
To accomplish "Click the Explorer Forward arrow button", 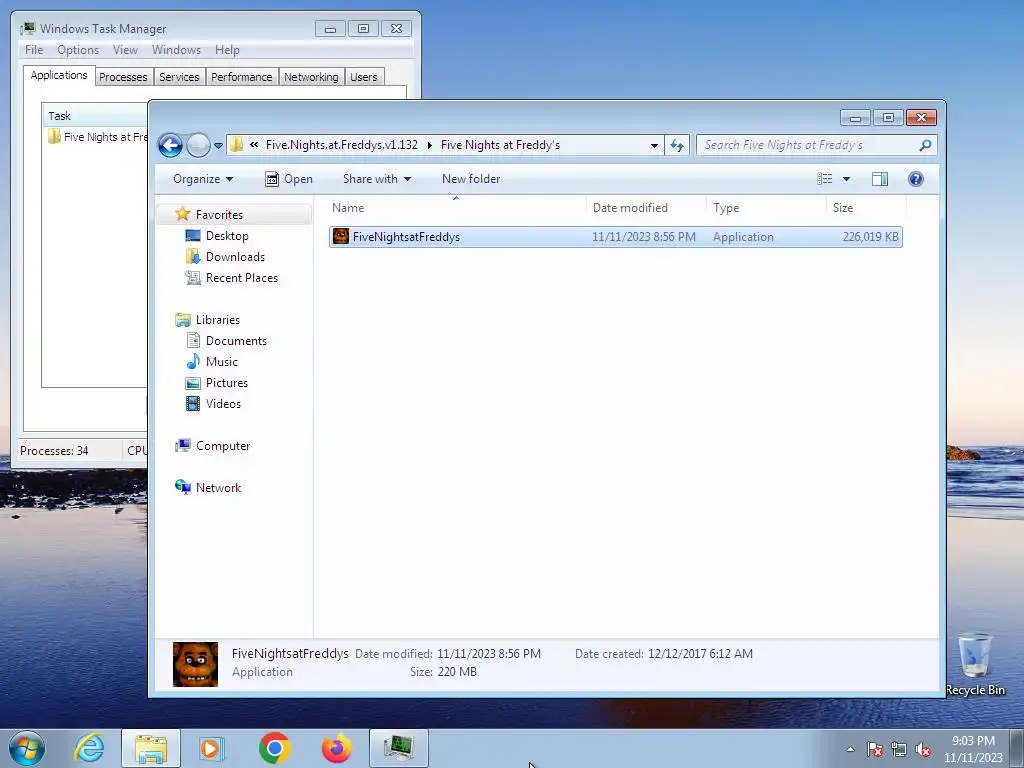I will (x=198, y=145).
